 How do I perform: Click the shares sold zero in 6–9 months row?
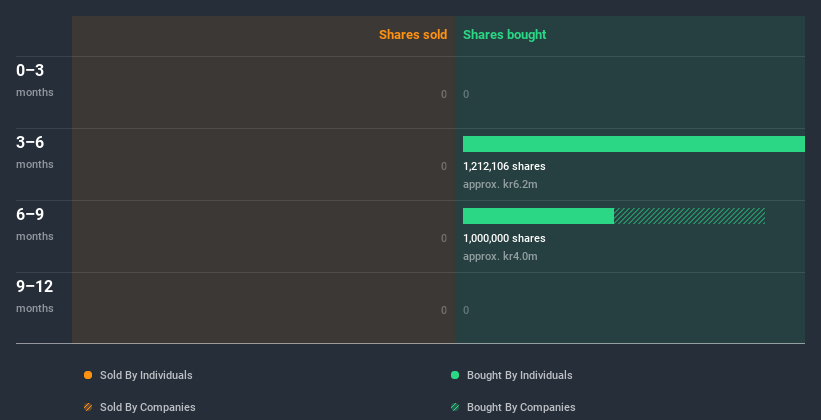point(444,238)
